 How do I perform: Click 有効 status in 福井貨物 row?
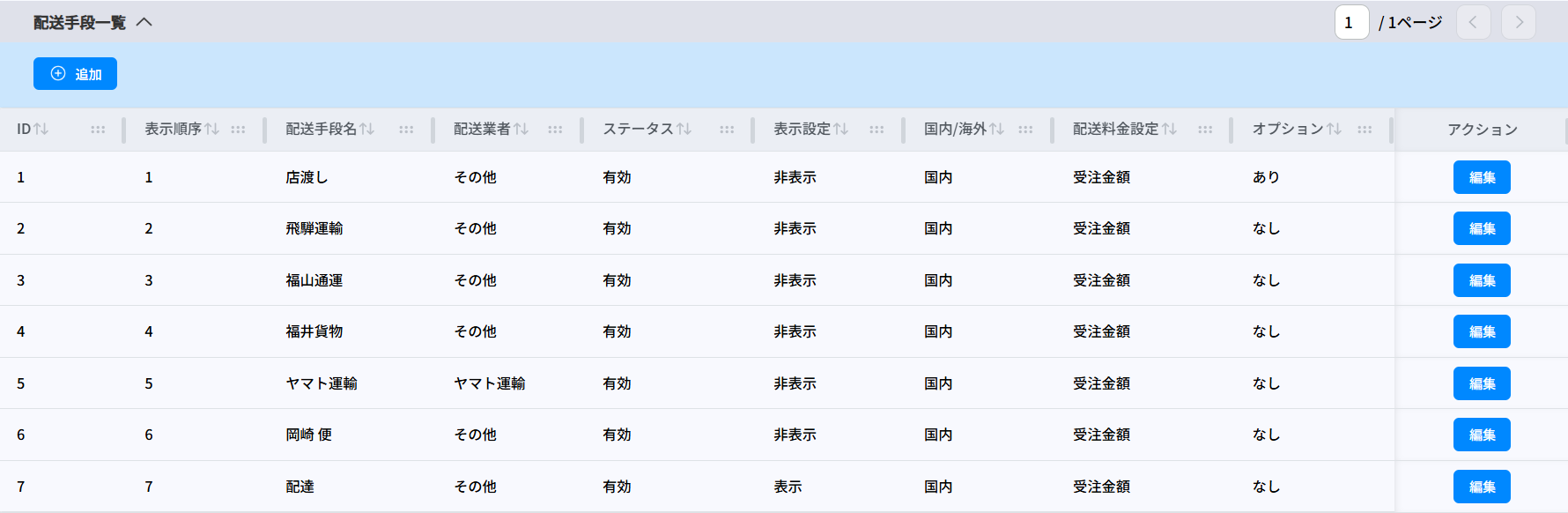617,331
